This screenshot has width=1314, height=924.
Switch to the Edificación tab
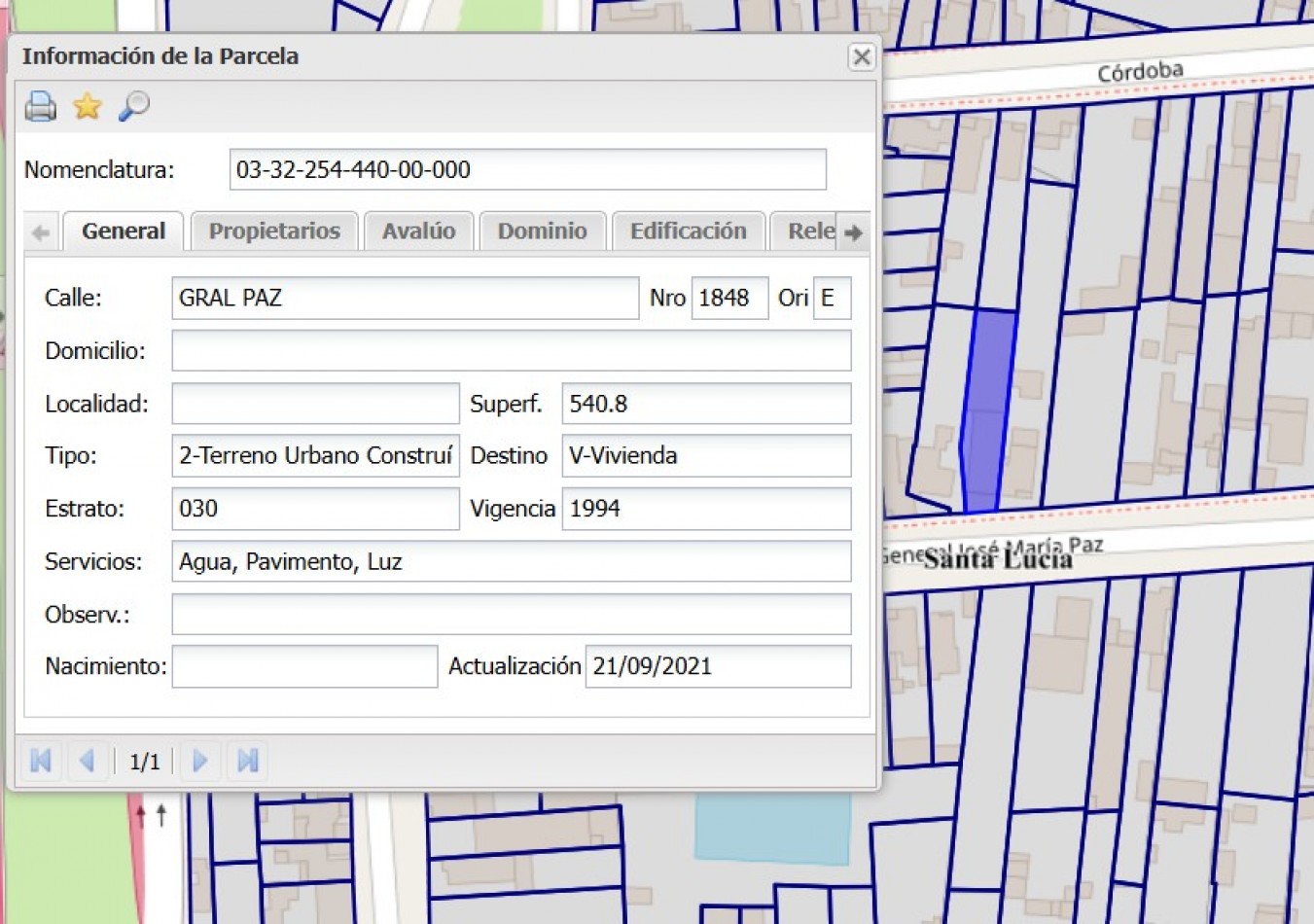tap(688, 231)
